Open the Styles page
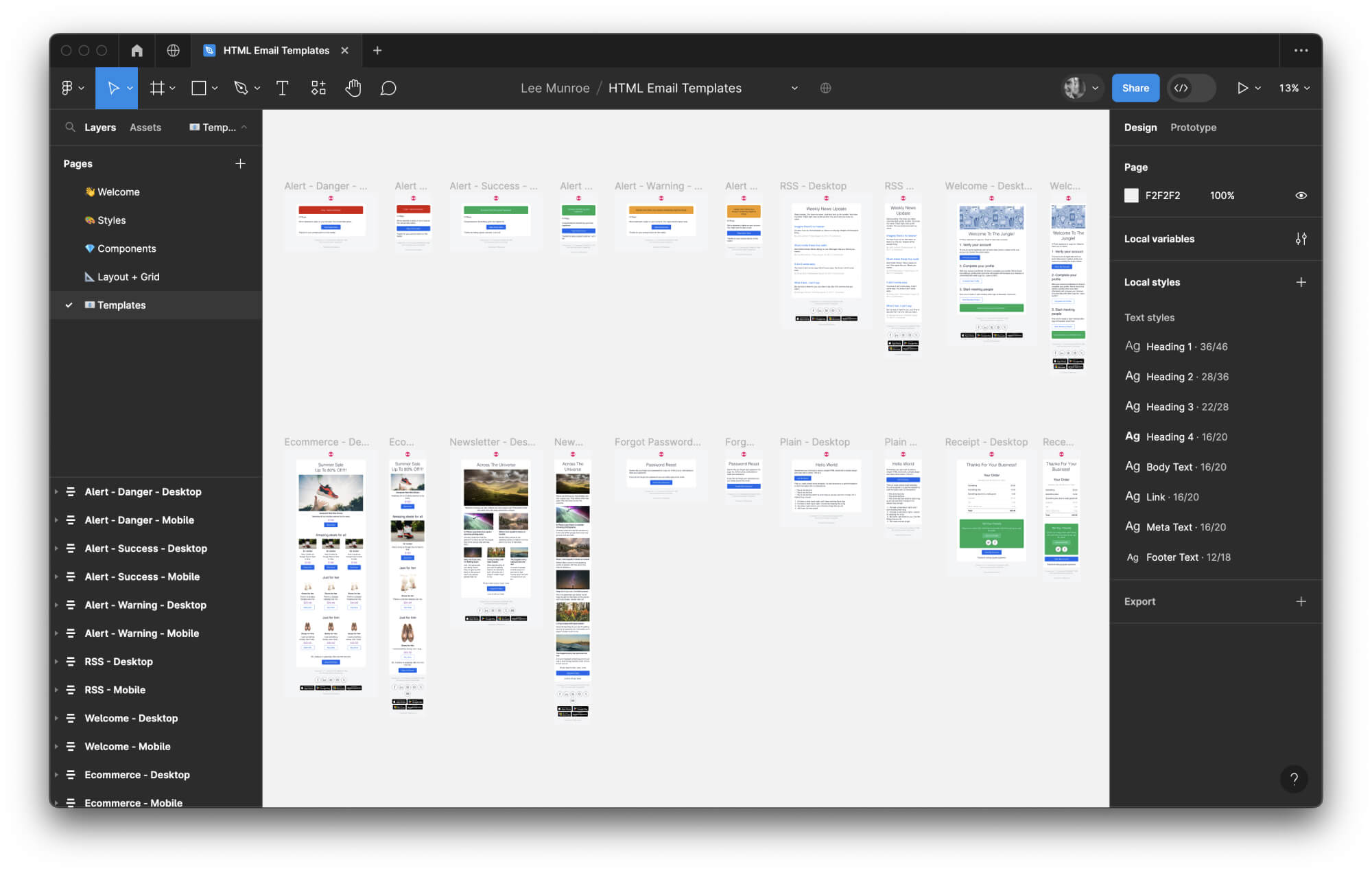 pyautogui.click(x=156, y=220)
